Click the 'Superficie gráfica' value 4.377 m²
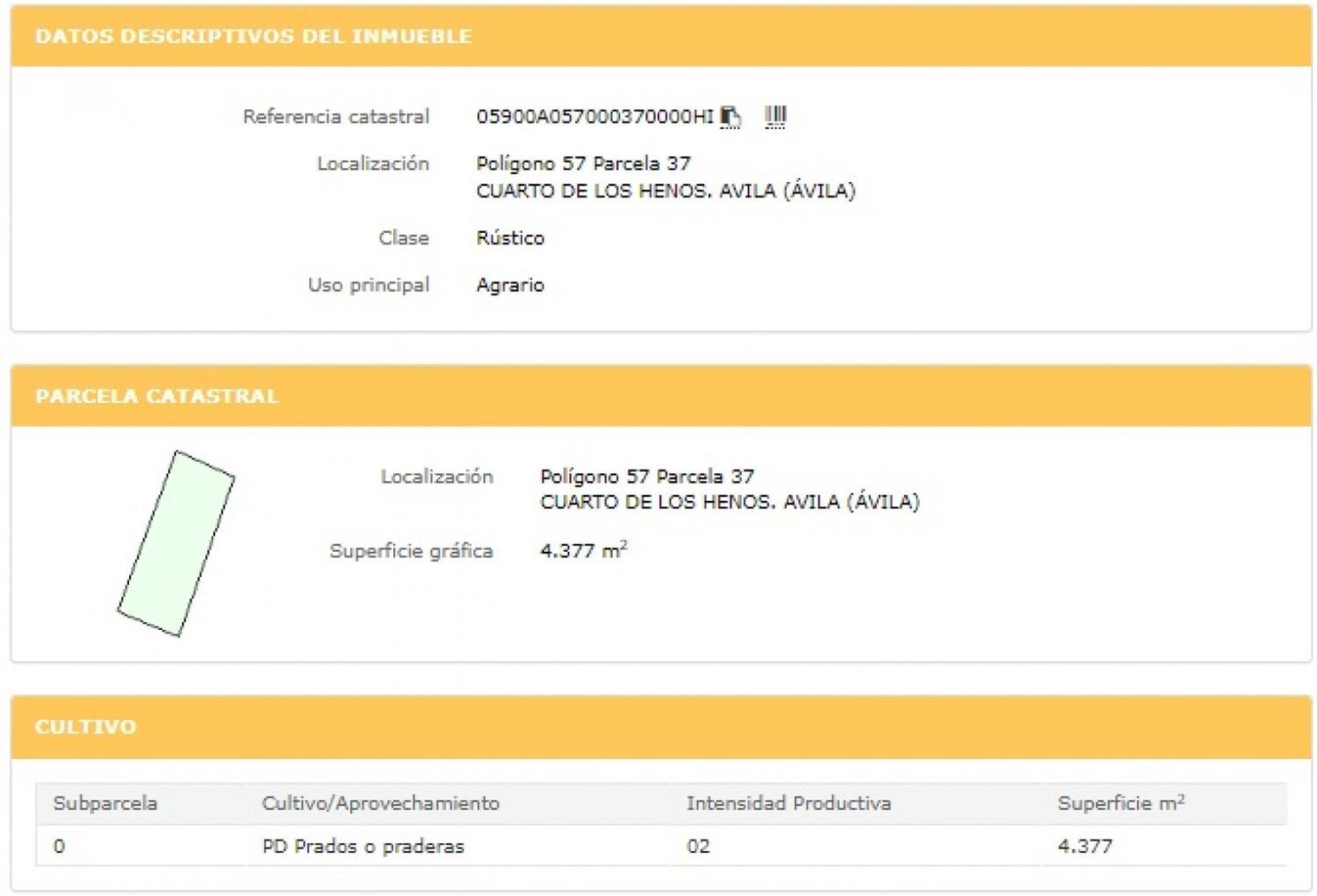1317x896 pixels. tap(583, 550)
